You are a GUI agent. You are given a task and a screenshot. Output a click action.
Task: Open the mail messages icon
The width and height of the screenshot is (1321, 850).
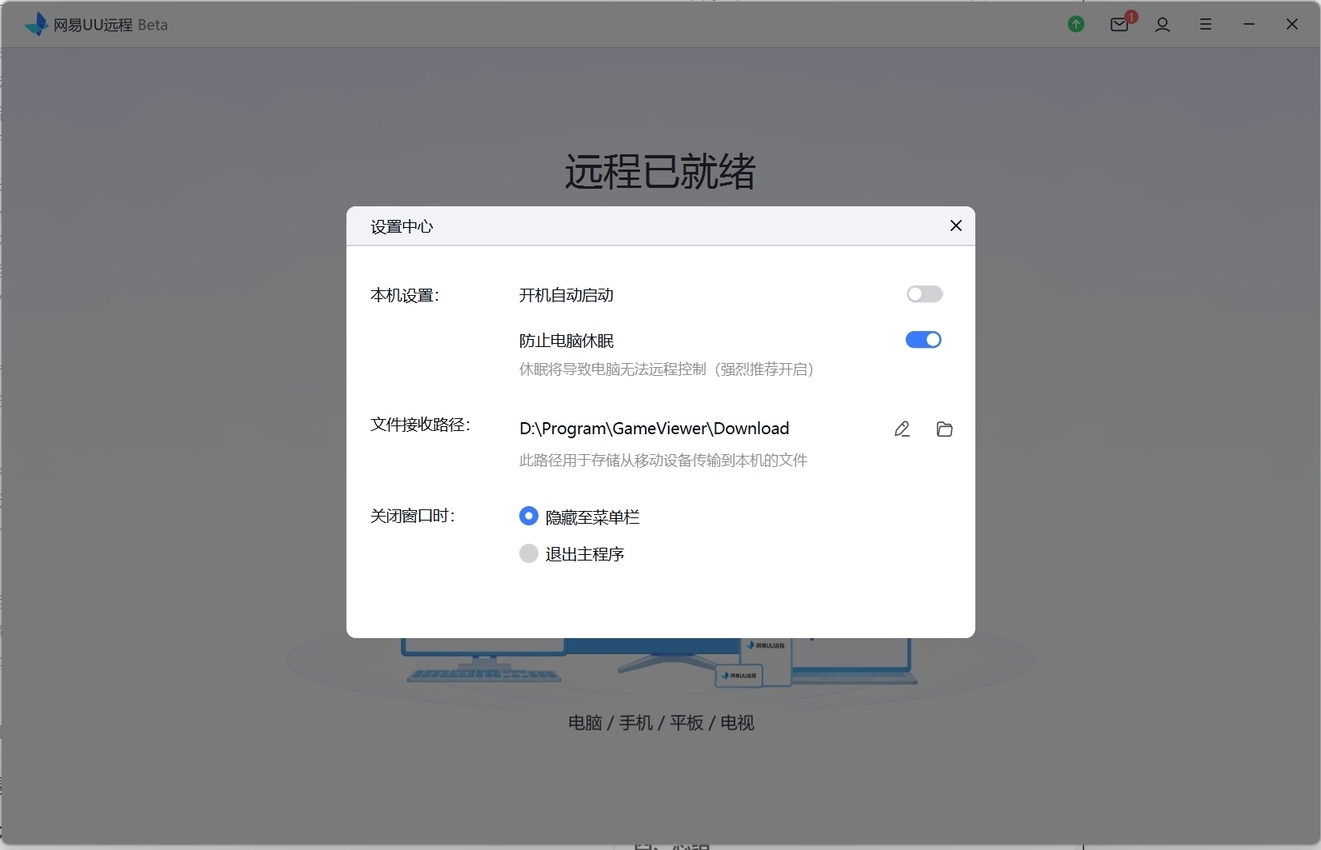click(x=1120, y=24)
